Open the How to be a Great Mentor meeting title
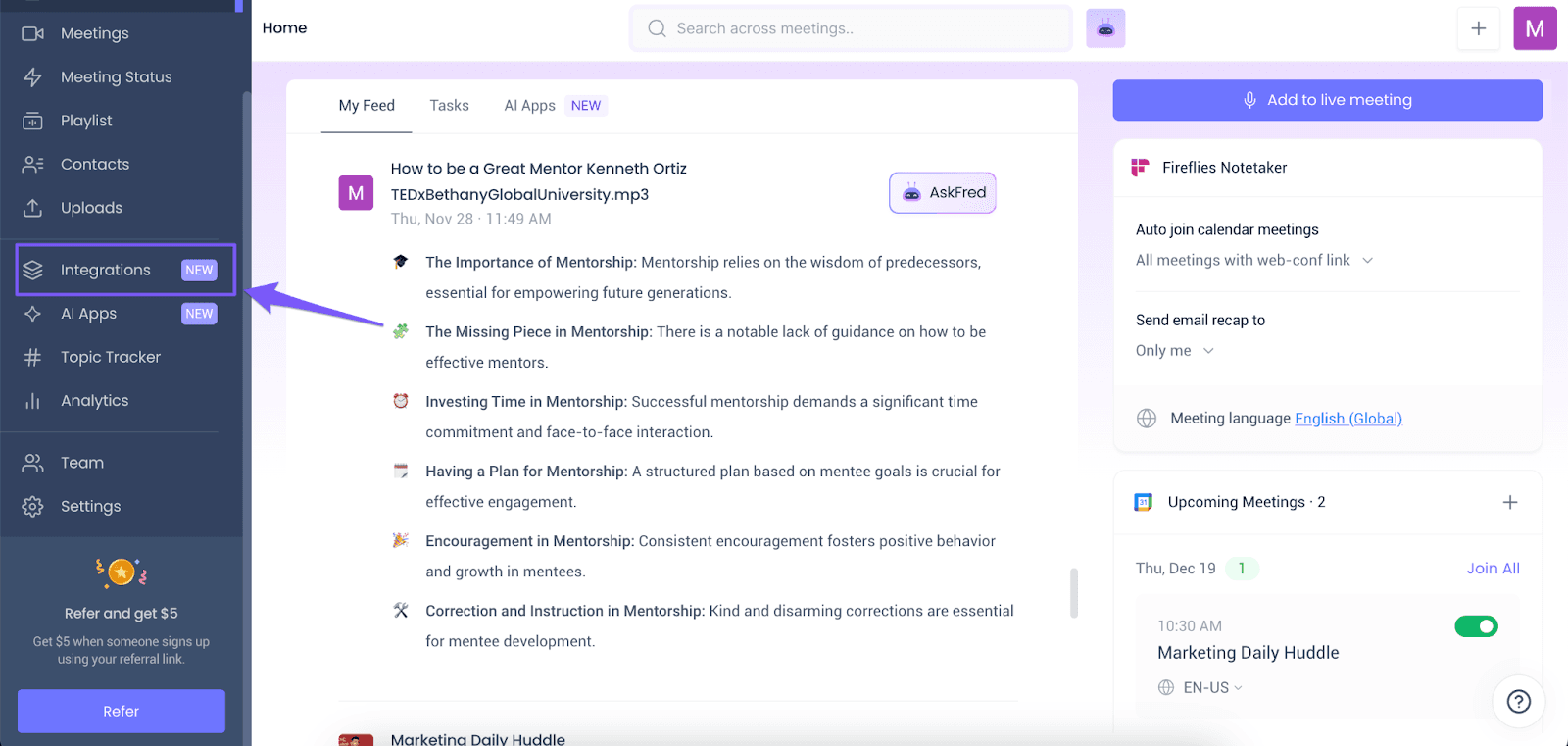Image resolution: width=1568 pixels, height=746 pixels. (x=538, y=181)
